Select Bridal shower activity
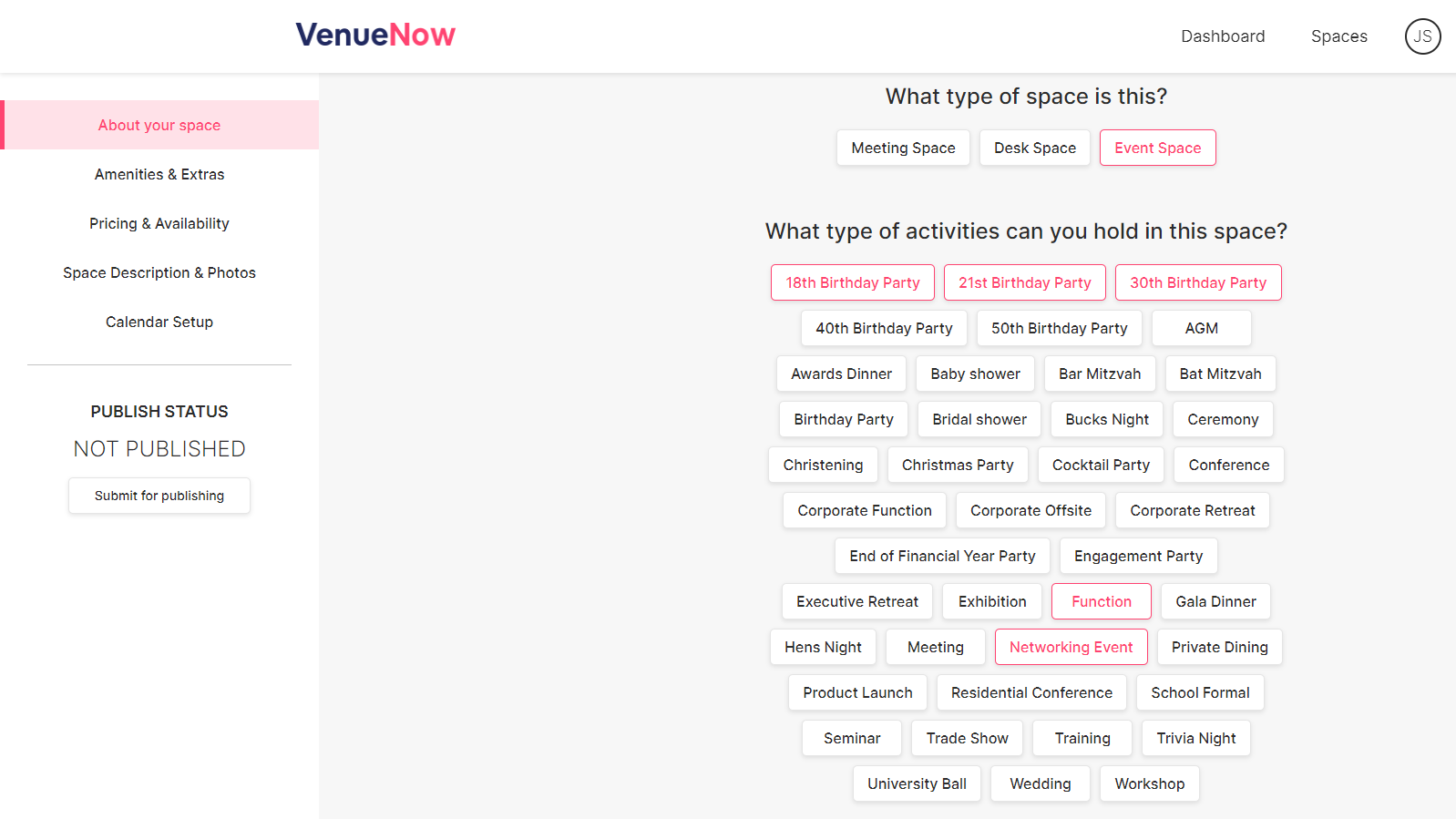Screen dimensions: 1456x819 979,419
